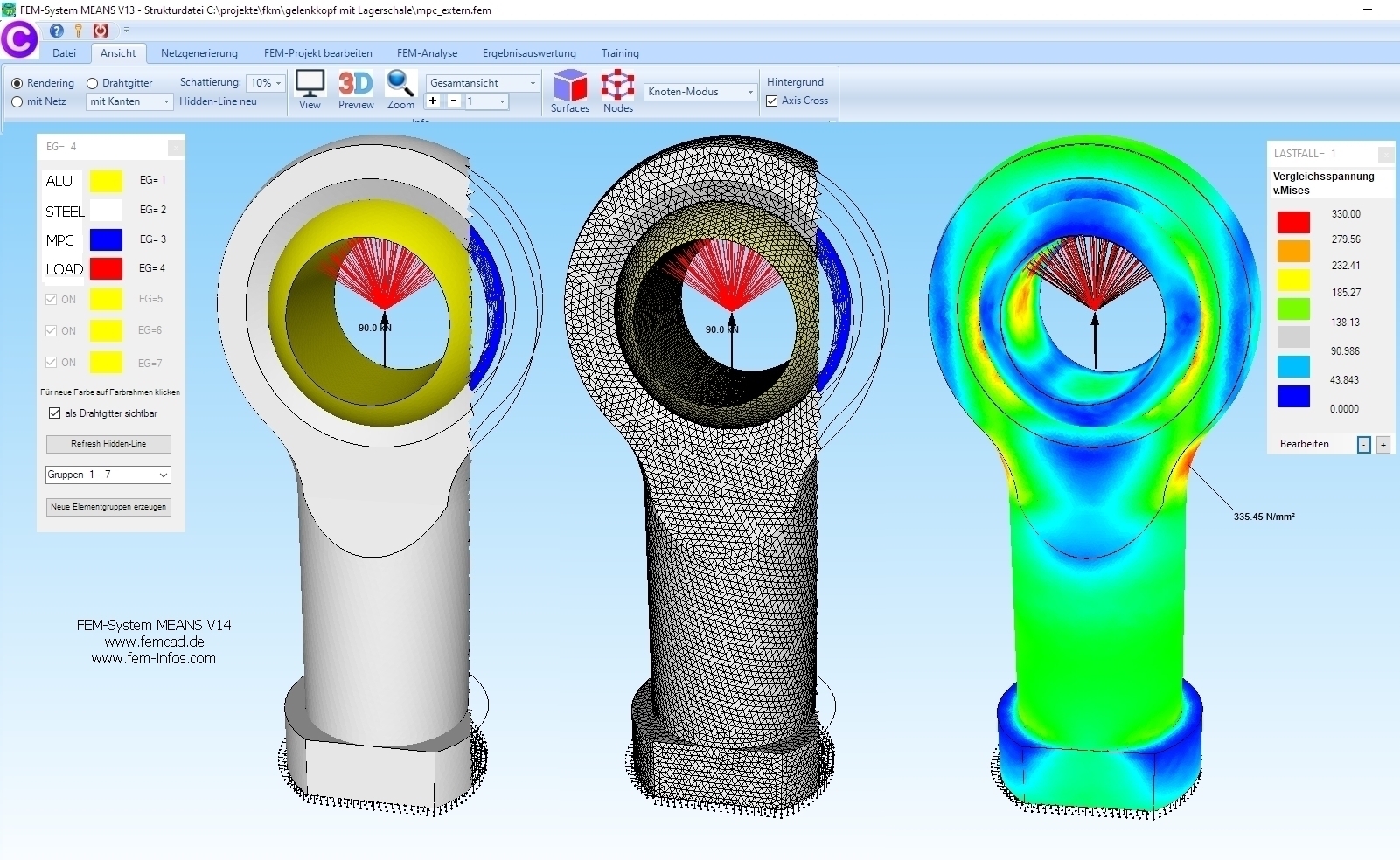This screenshot has height=860, width=1400.
Task: Toggle the ON checkbox for EG=5
Action: point(51,299)
